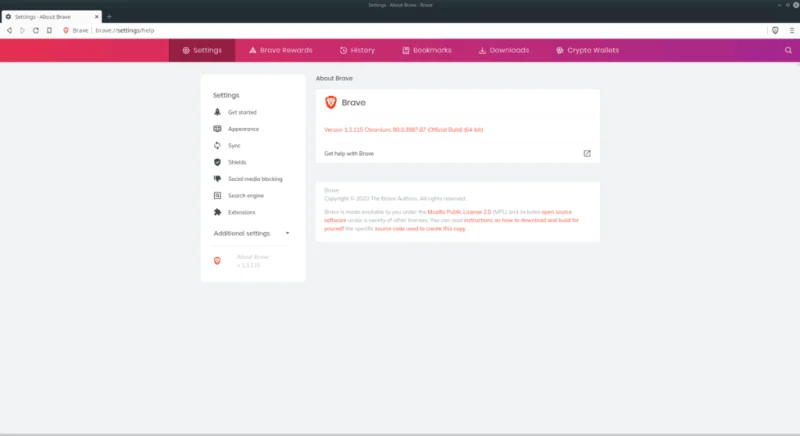
Task: Click the rocket icon for Get started
Action: click(217, 112)
